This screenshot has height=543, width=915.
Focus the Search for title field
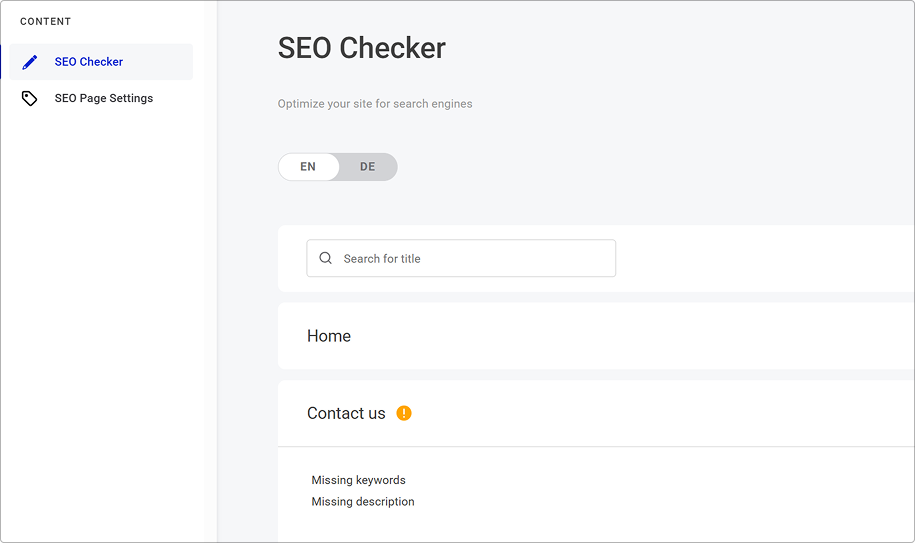(x=461, y=258)
